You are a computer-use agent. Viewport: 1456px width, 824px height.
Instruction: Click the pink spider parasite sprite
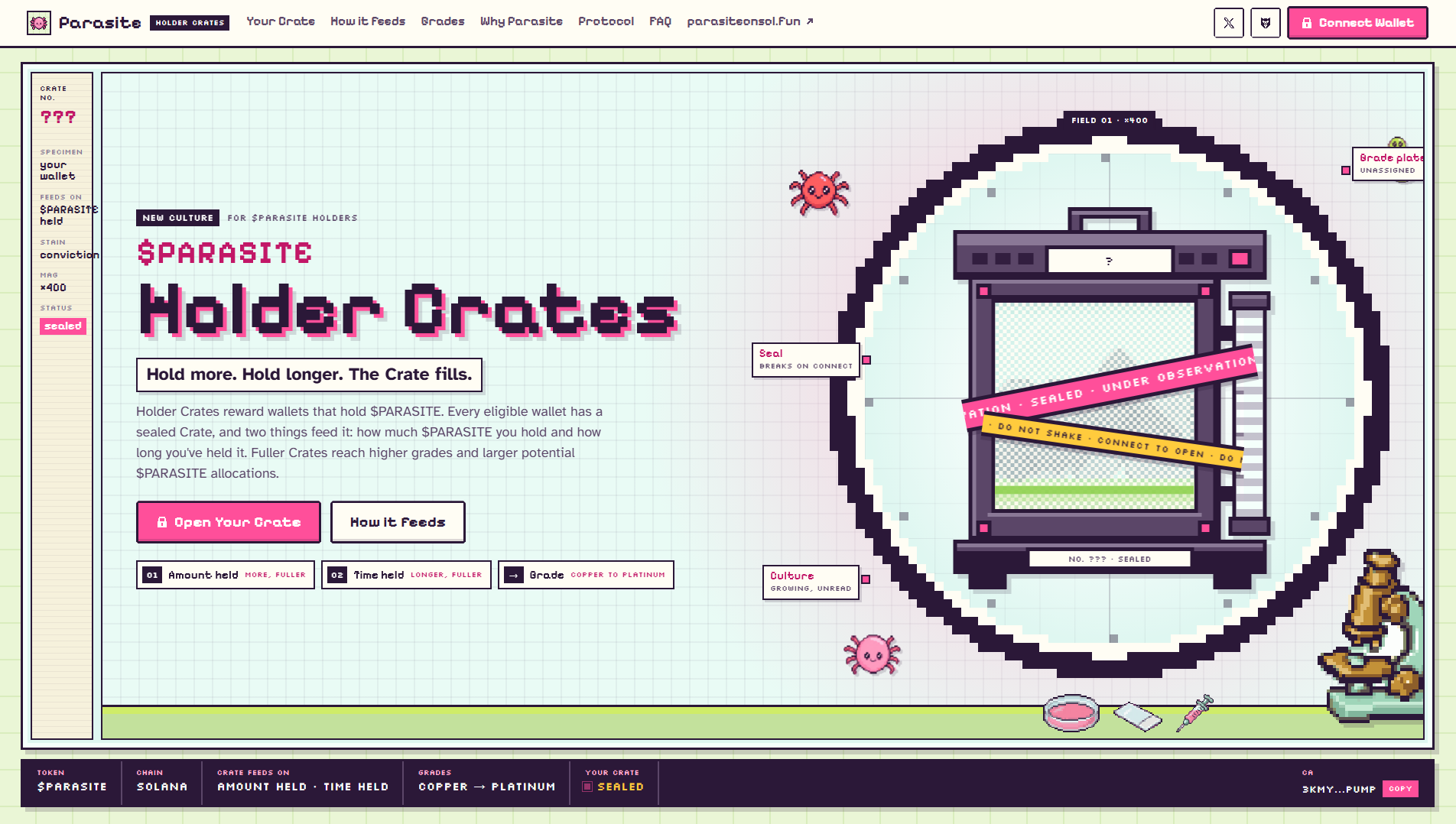[x=872, y=654]
